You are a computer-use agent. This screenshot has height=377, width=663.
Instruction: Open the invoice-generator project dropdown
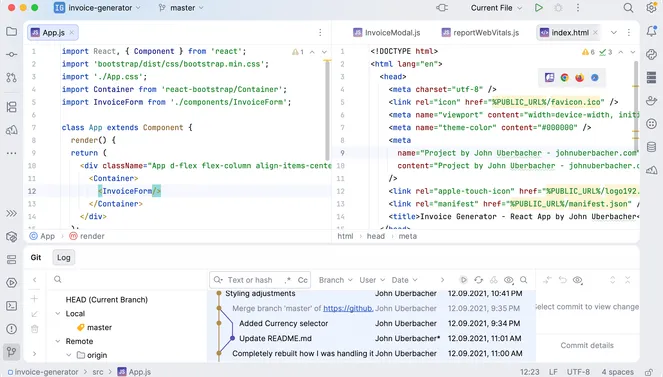pos(97,8)
